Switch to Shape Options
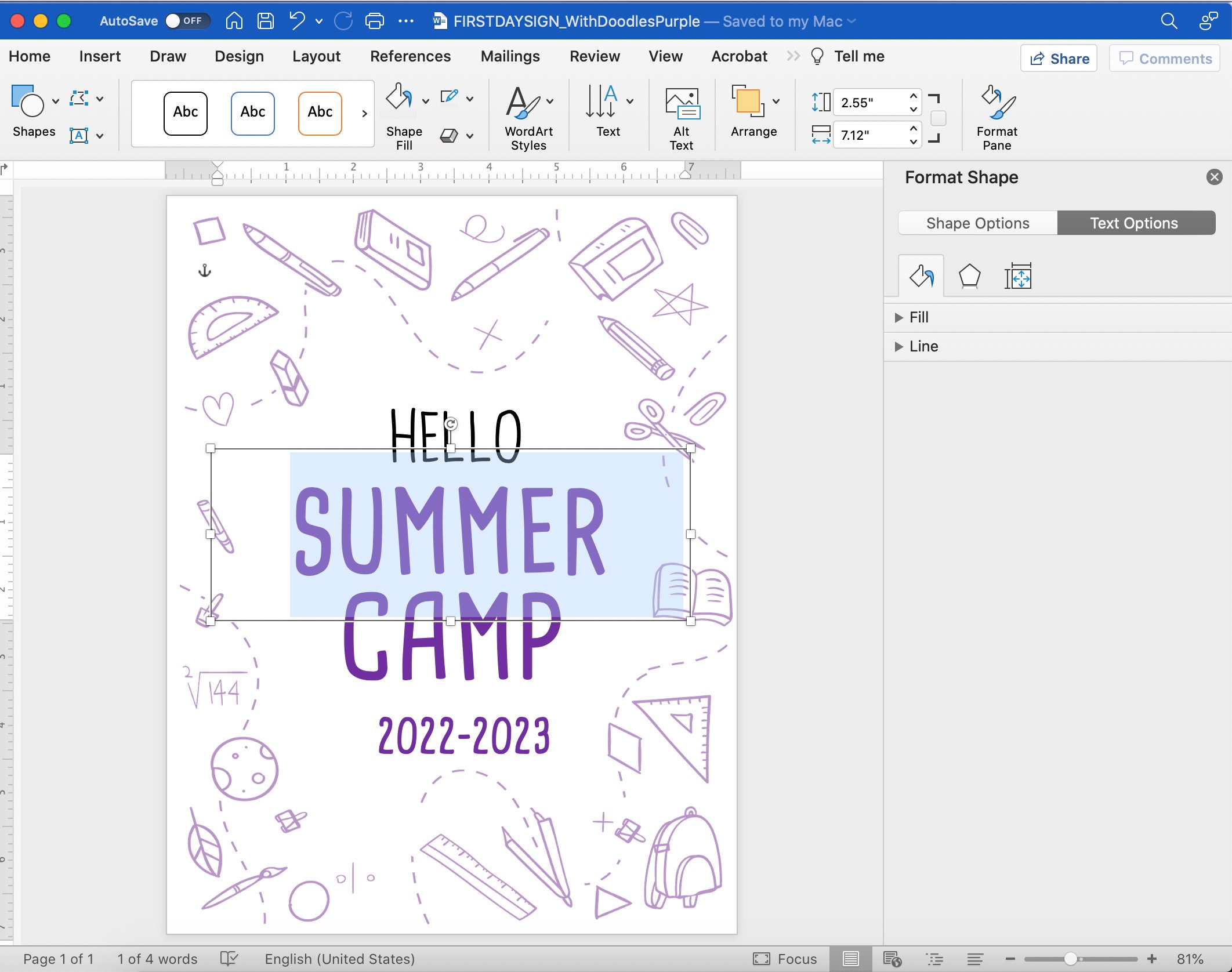This screenshot has height=972, width=1232. coord(977,223)
